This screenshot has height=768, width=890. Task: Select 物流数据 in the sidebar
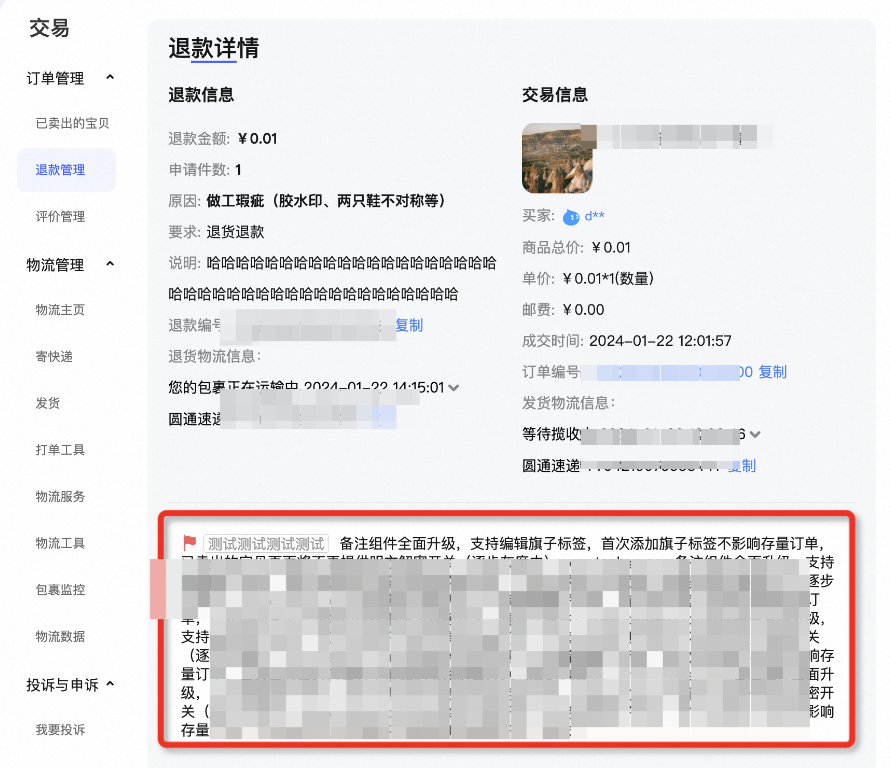tap(60, 637)
